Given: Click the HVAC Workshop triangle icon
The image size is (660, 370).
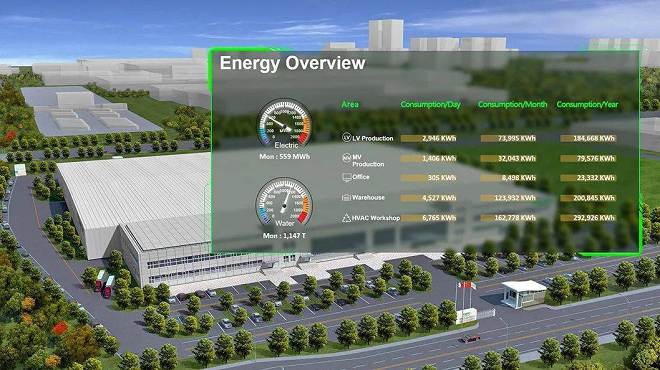Looking at the screenshot, I should click(346, 218).
